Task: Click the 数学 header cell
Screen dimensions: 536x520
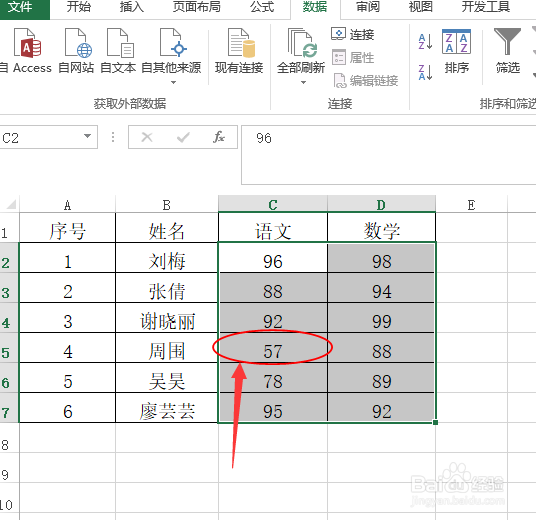Action: point(381,228)
